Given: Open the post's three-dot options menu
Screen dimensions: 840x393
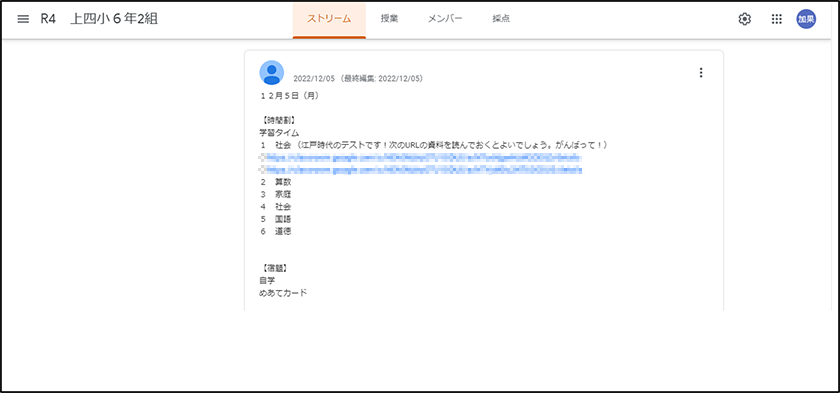Looking at the screenshot, I should tap(701, 73).
